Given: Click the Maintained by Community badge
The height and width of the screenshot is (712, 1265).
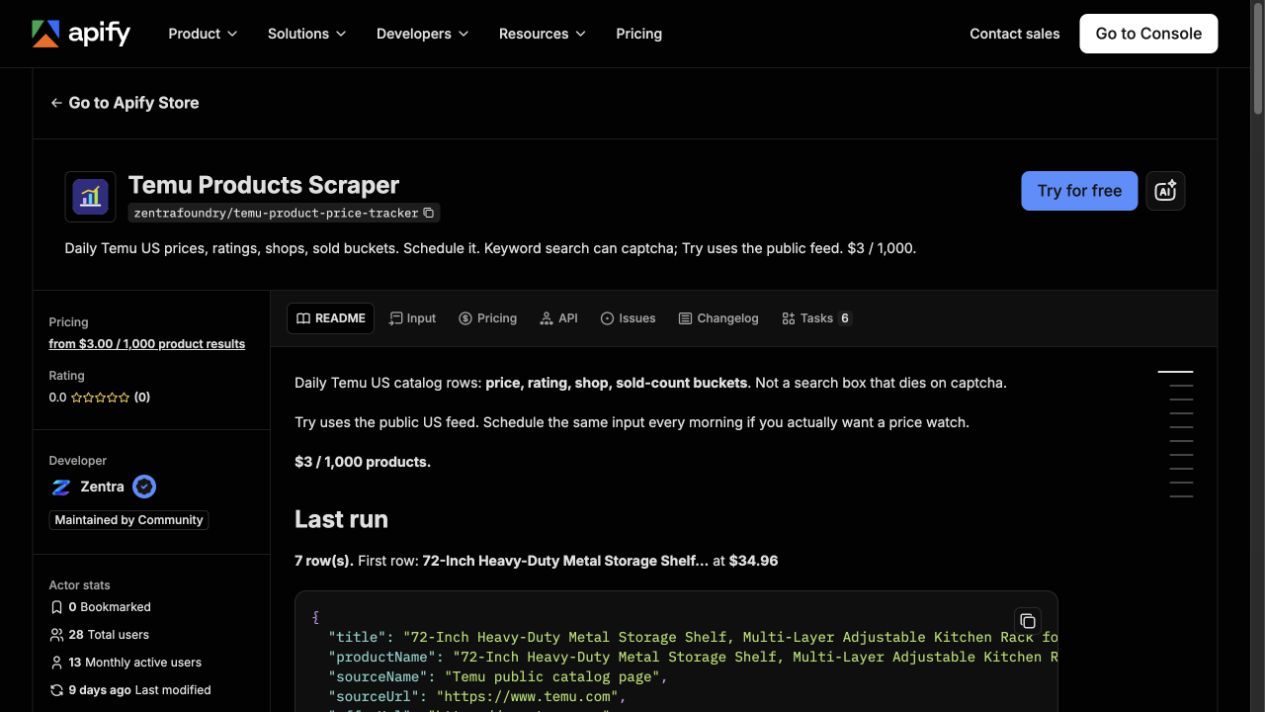Looking at the screenshot, I should point(129,520).
